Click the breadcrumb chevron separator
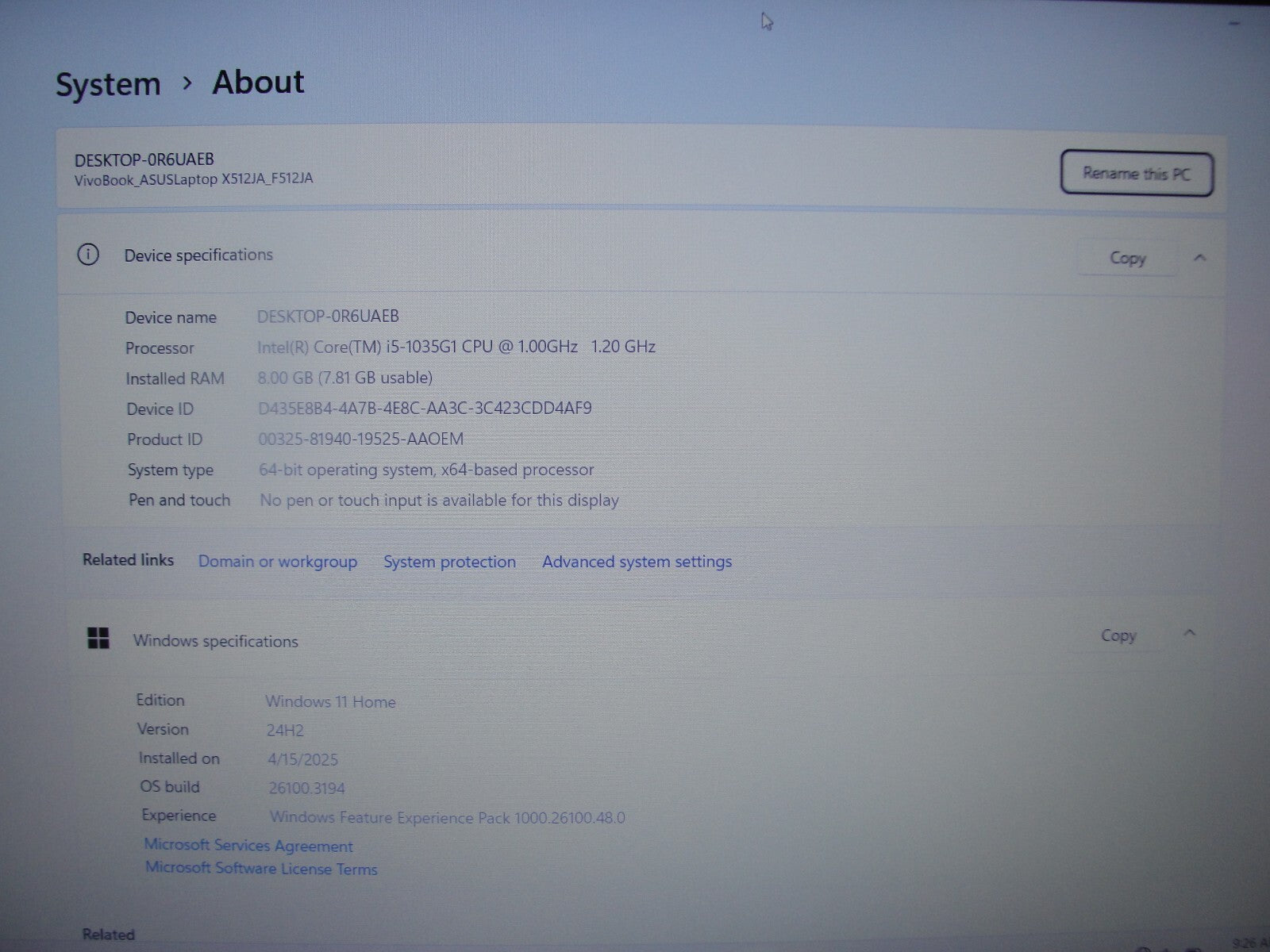Image resolution: width=1270 pixels, height=952 pixels. (x=187, y=83)
